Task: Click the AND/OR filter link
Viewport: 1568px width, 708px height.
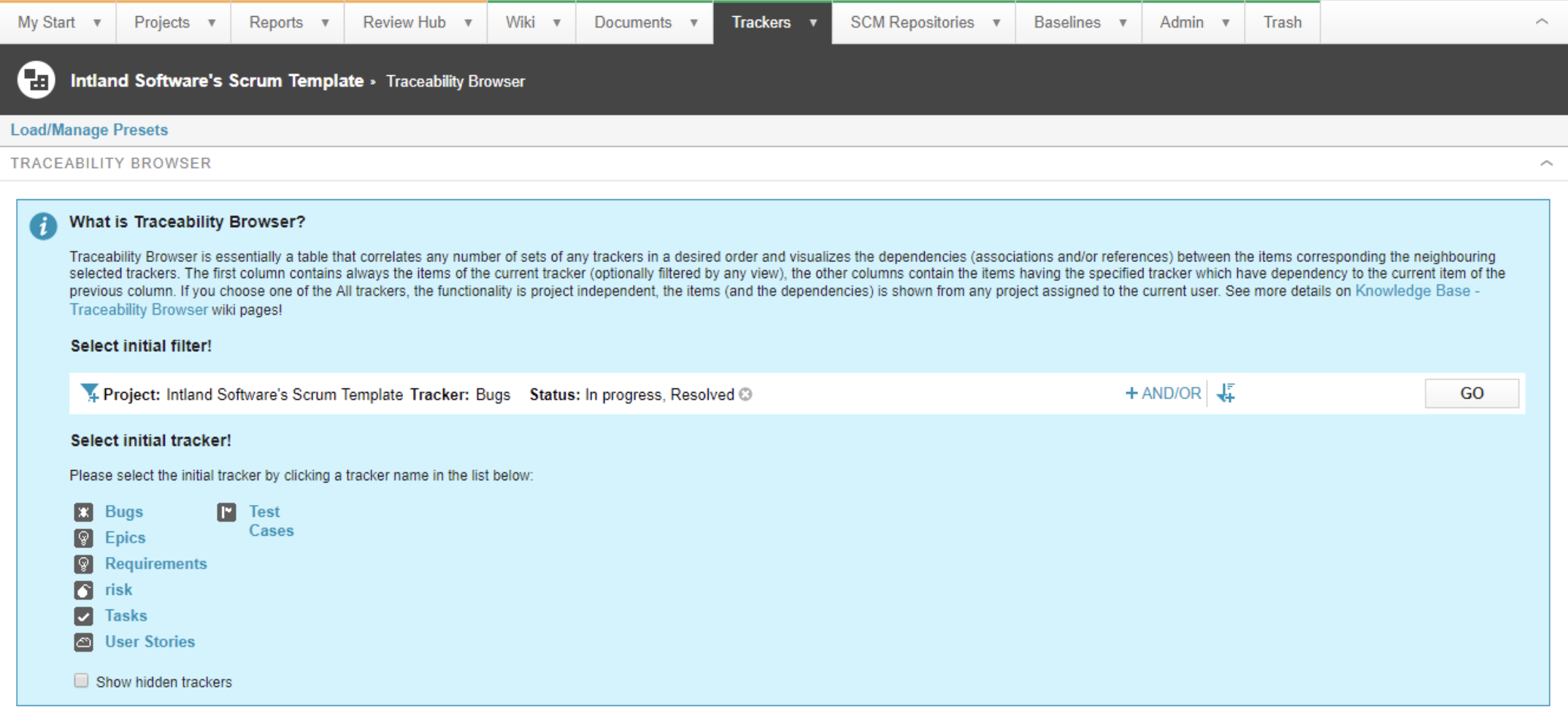Action: coord(1163,393)
